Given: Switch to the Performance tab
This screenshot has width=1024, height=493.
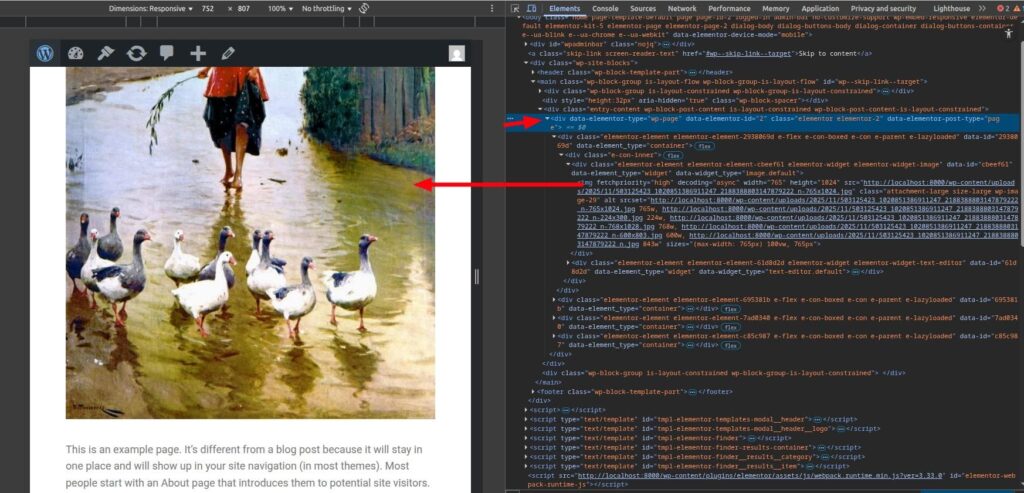Looking at the screenshot, I should pos(729,8).
